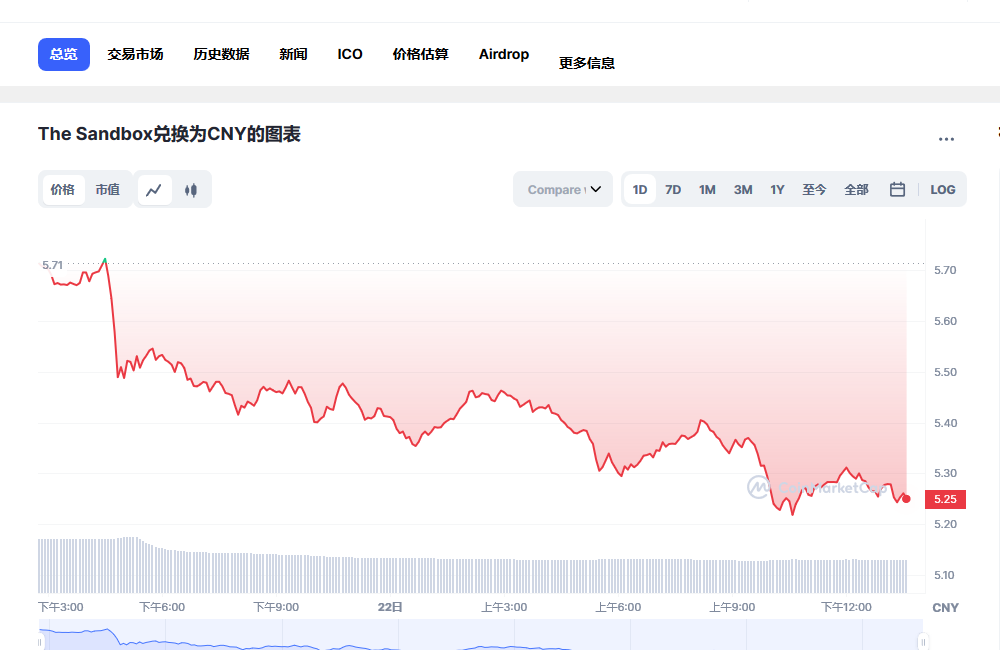Click the 5.71 high price label
Viewport: 1000px width, 650px height.
pos(52,265)
